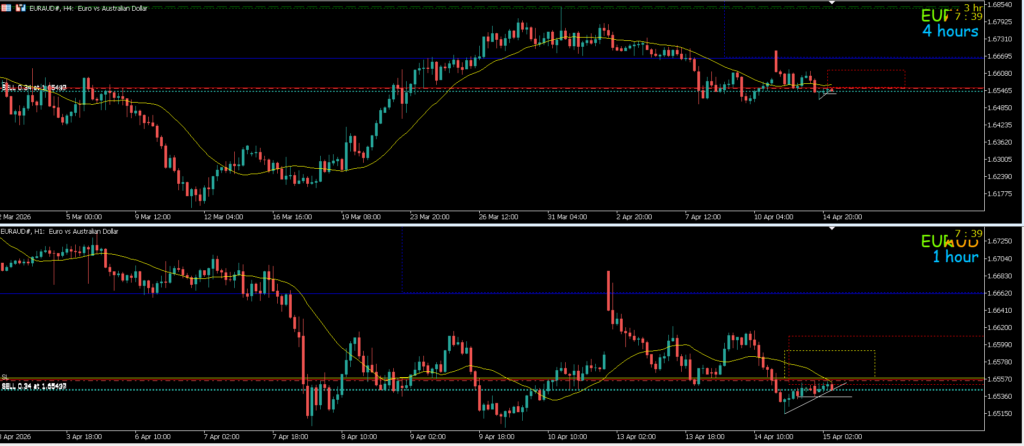This screenshot has height=446, width=1024.
Task: Select the yellow dotted rectangle on H1 chart
Action: point(830,352)
